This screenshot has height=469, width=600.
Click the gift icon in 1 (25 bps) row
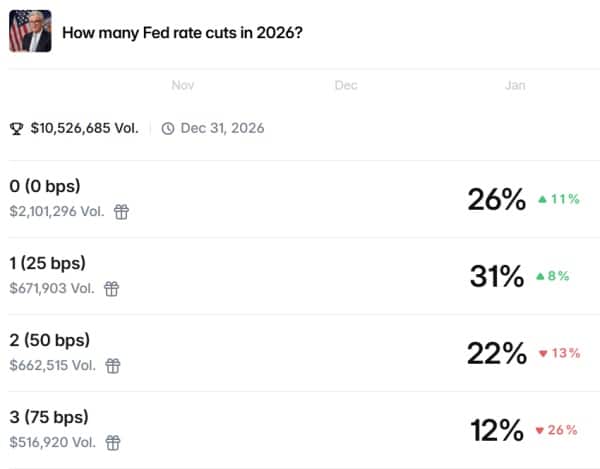tap(112, 289)
